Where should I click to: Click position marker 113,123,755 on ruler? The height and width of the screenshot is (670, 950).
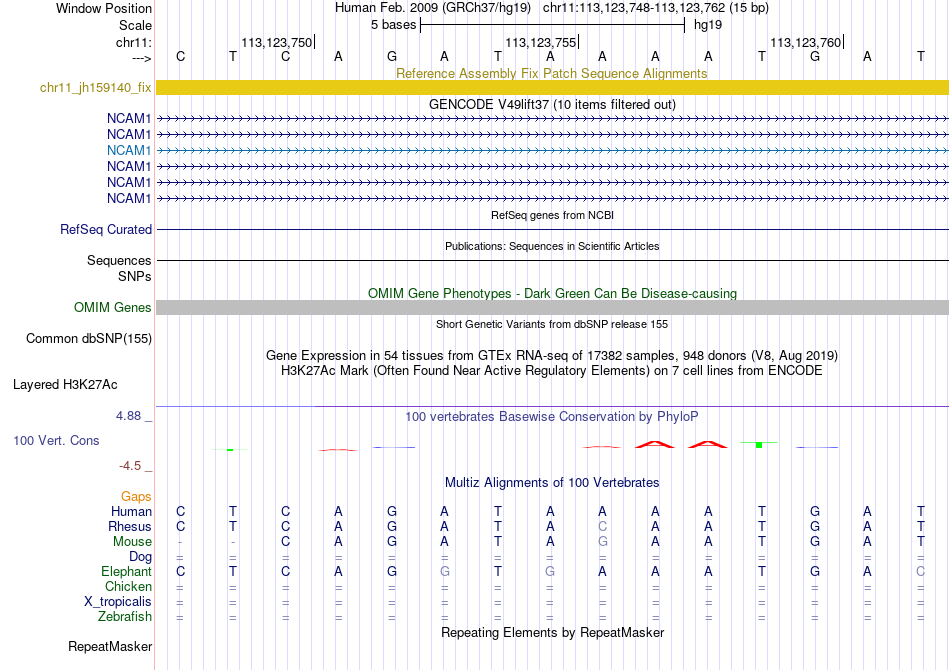point(540,42)
